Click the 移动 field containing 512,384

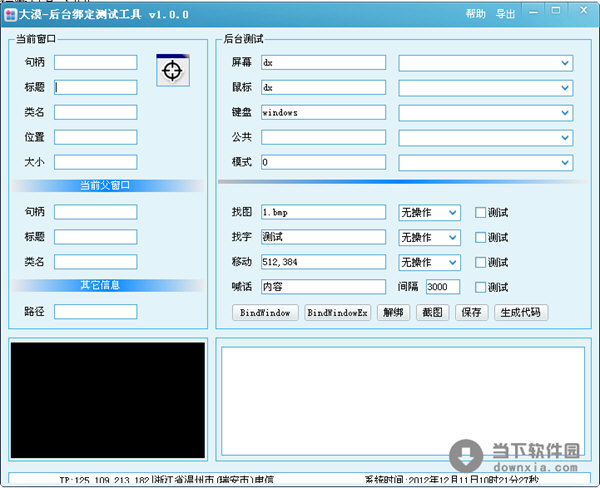(323, 262)
